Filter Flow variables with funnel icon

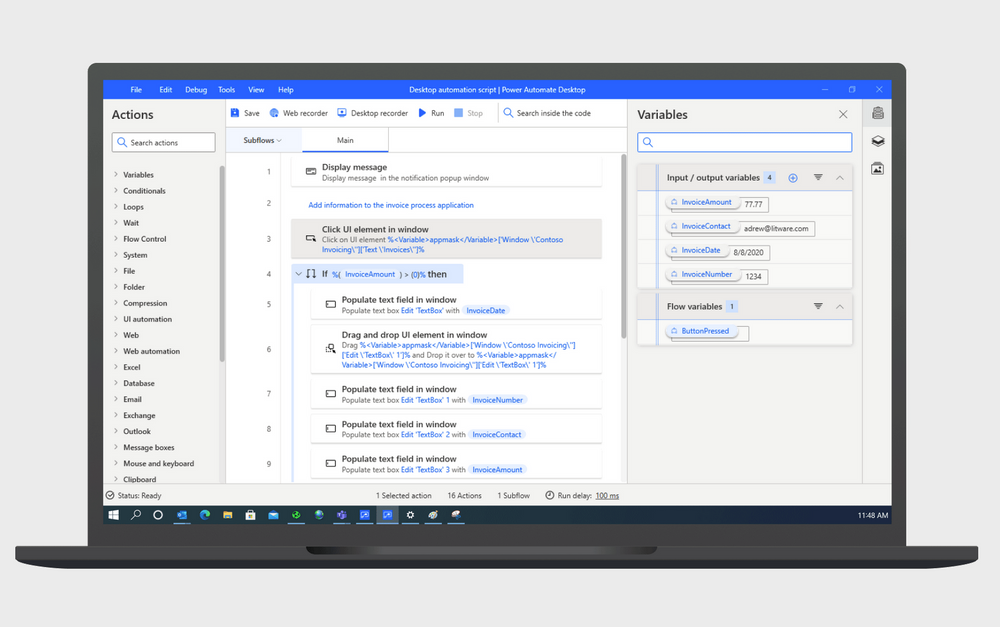point(818,306)
